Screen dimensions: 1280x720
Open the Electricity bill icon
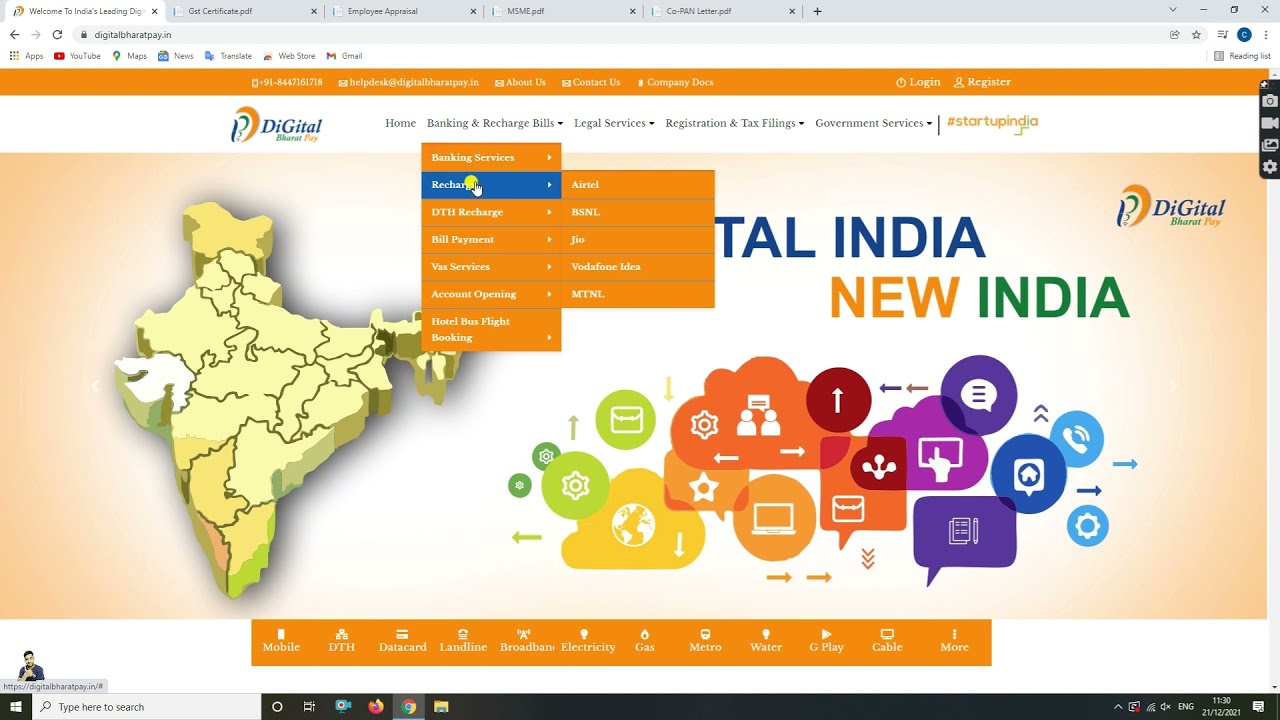click(588, 642)
